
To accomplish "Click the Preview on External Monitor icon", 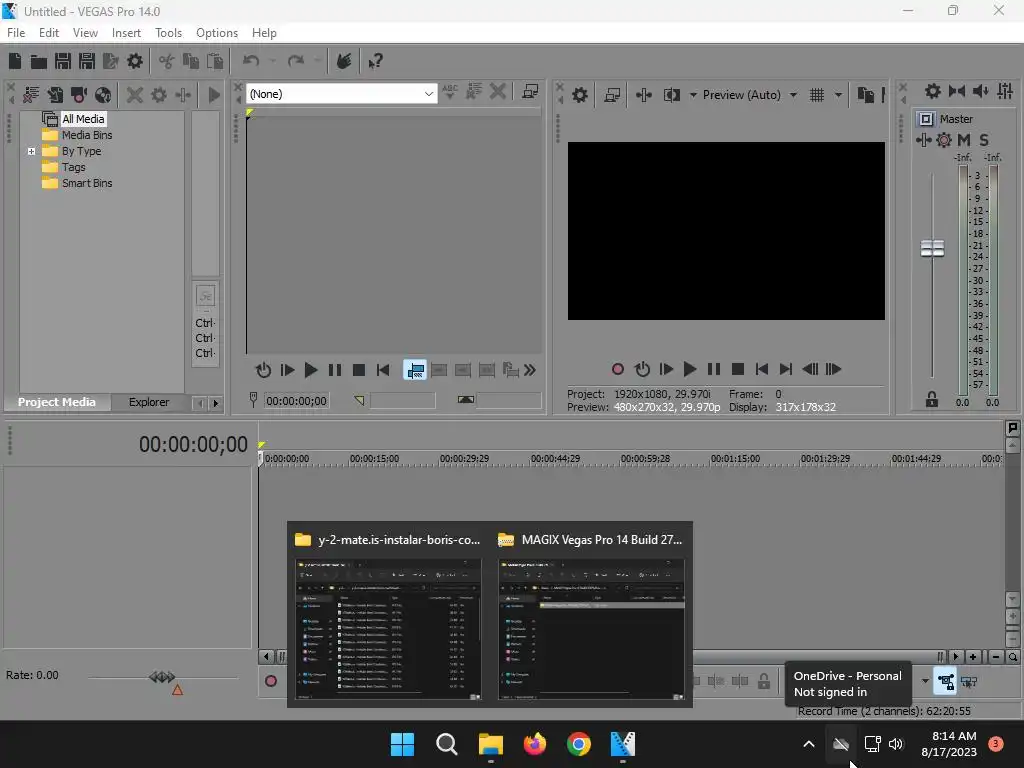I will pos(612,95).
